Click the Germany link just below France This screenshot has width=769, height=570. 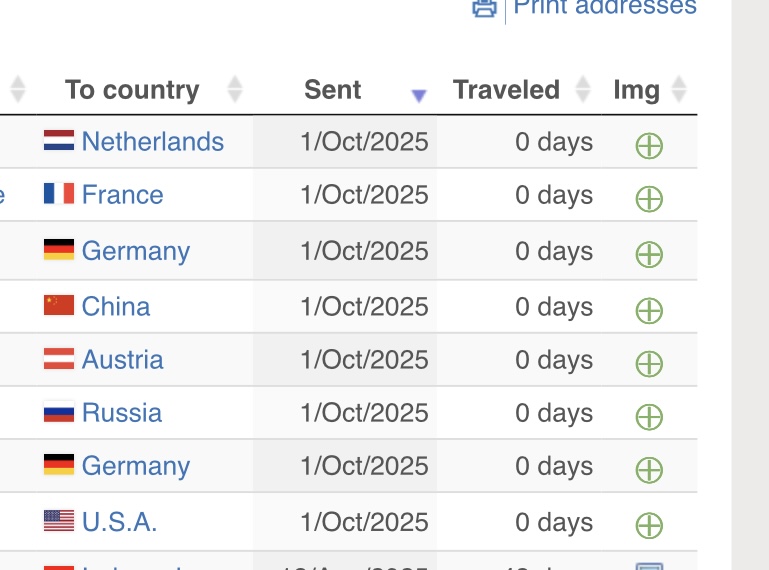[135, 250]
